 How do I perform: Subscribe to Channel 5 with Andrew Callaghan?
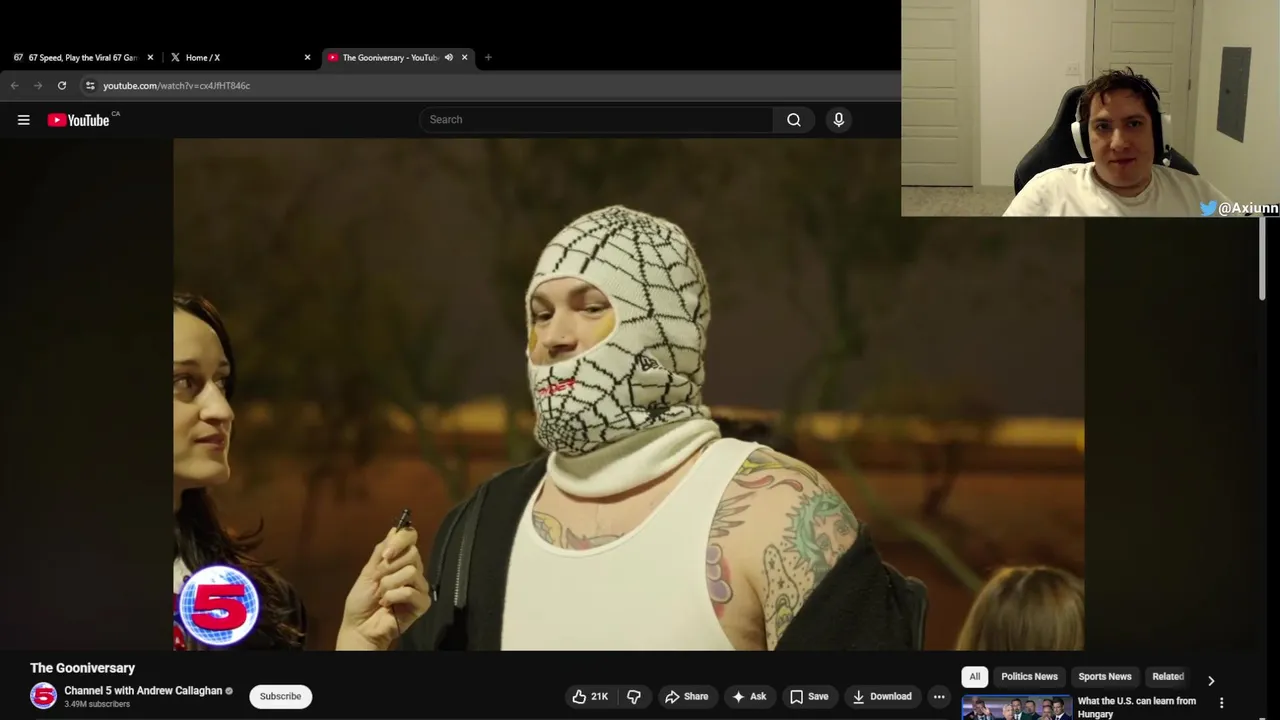(280, 697)
